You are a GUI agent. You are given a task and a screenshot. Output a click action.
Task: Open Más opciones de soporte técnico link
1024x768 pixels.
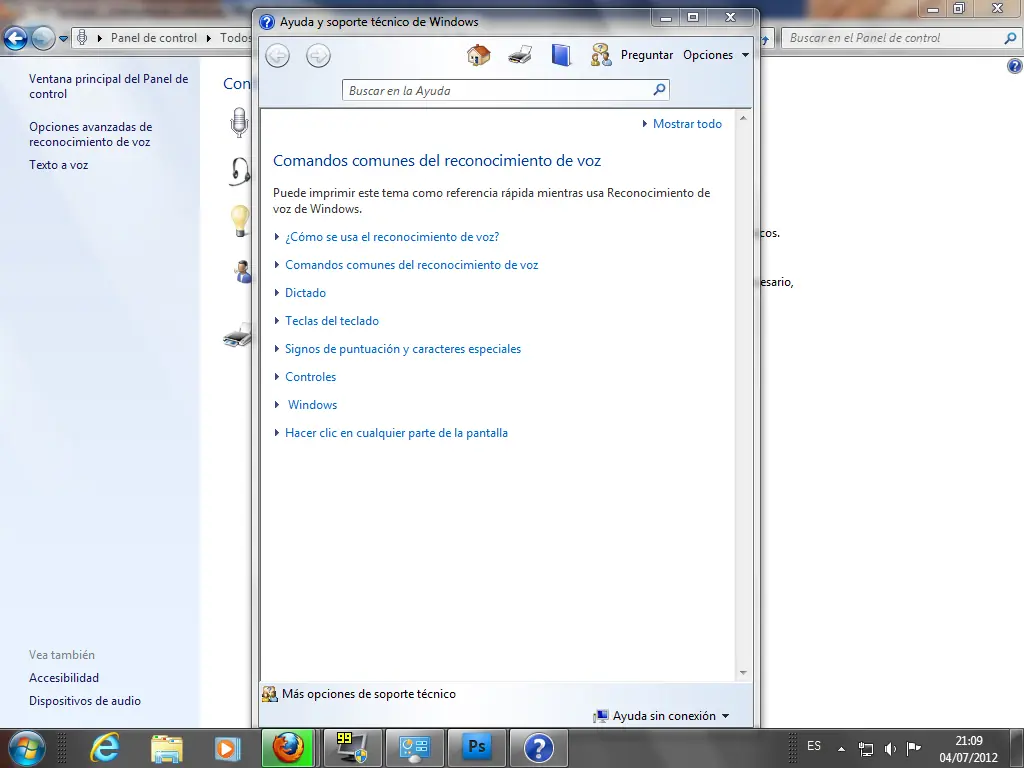click(369, 694)
